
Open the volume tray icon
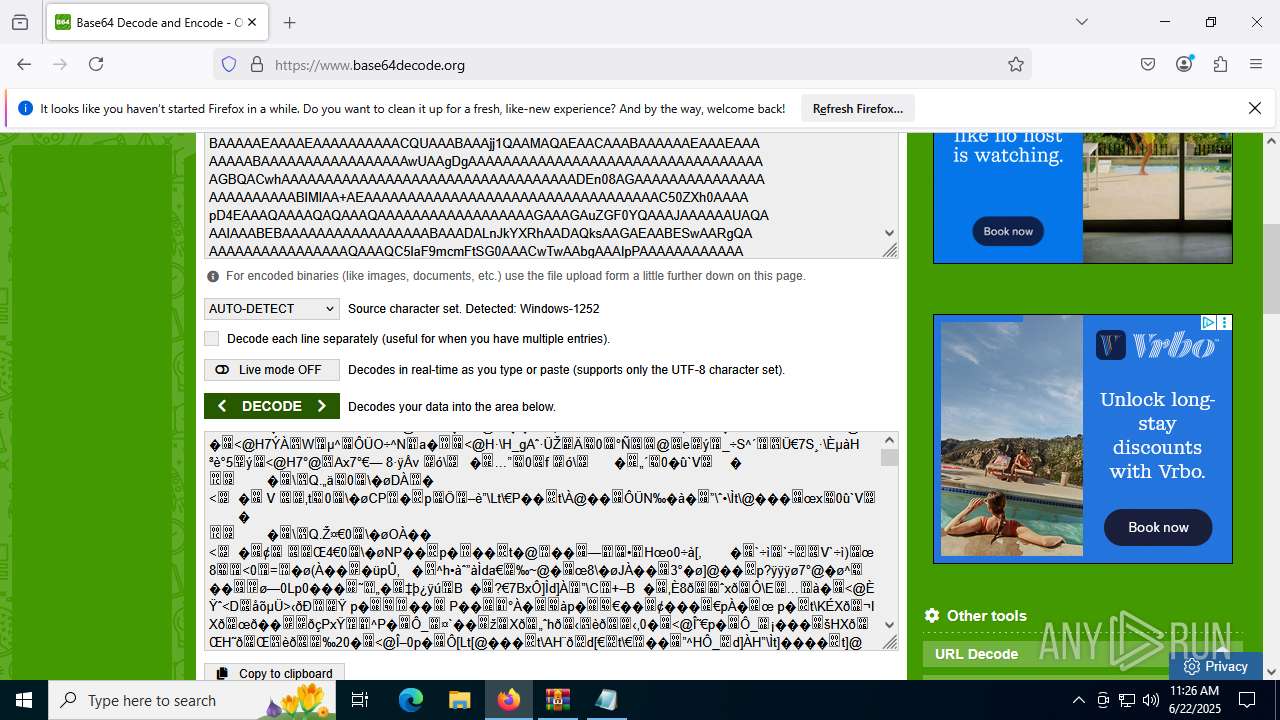(x=1151, y=700)
